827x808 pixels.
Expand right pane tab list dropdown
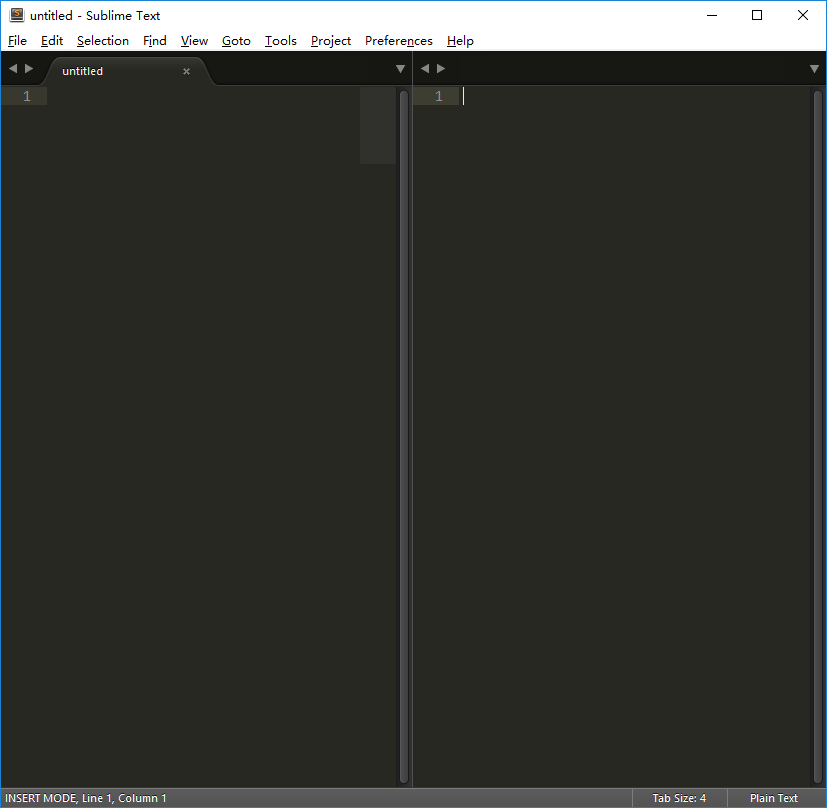click(x=814, y=69)
